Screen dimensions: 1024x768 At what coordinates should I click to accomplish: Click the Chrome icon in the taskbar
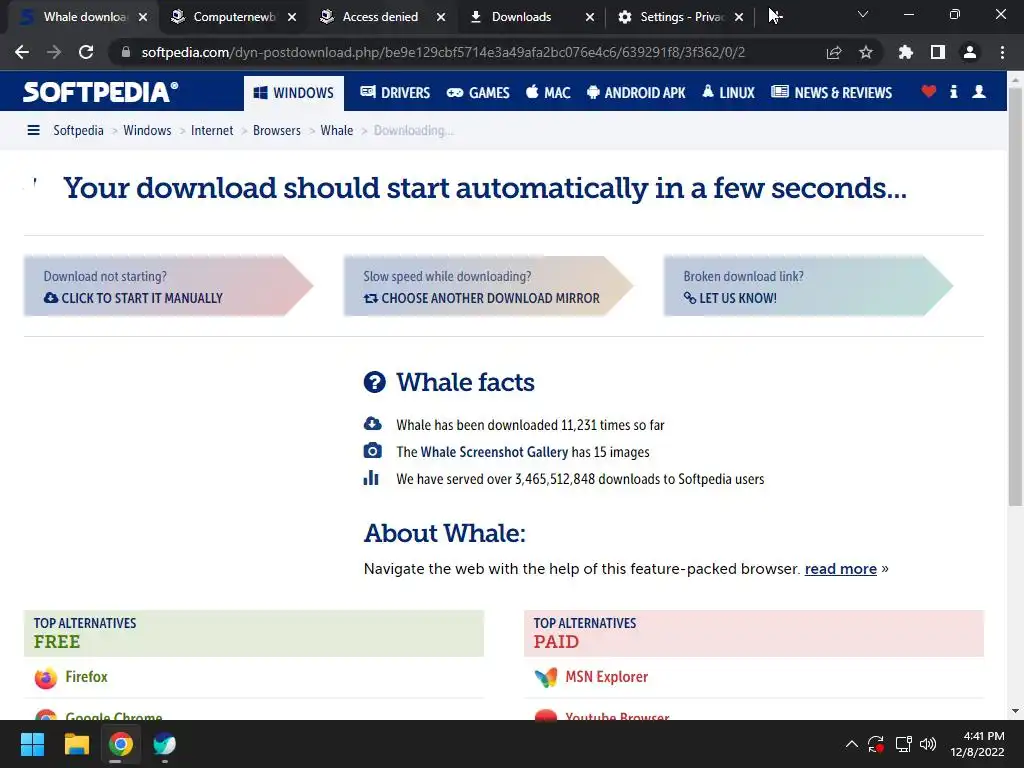[x=121, y=744]
